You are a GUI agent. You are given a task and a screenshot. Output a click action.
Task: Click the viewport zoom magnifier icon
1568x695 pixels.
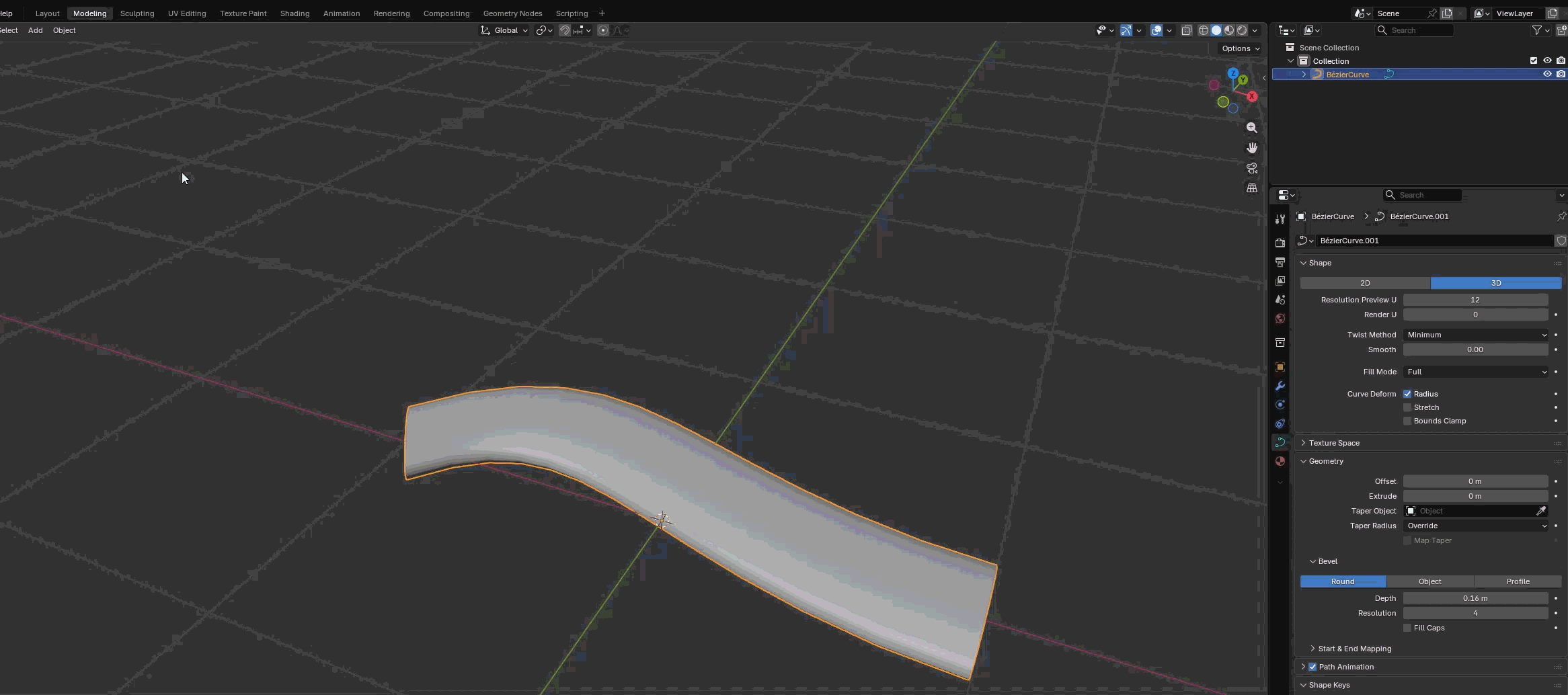click(x=1251, y=128)
